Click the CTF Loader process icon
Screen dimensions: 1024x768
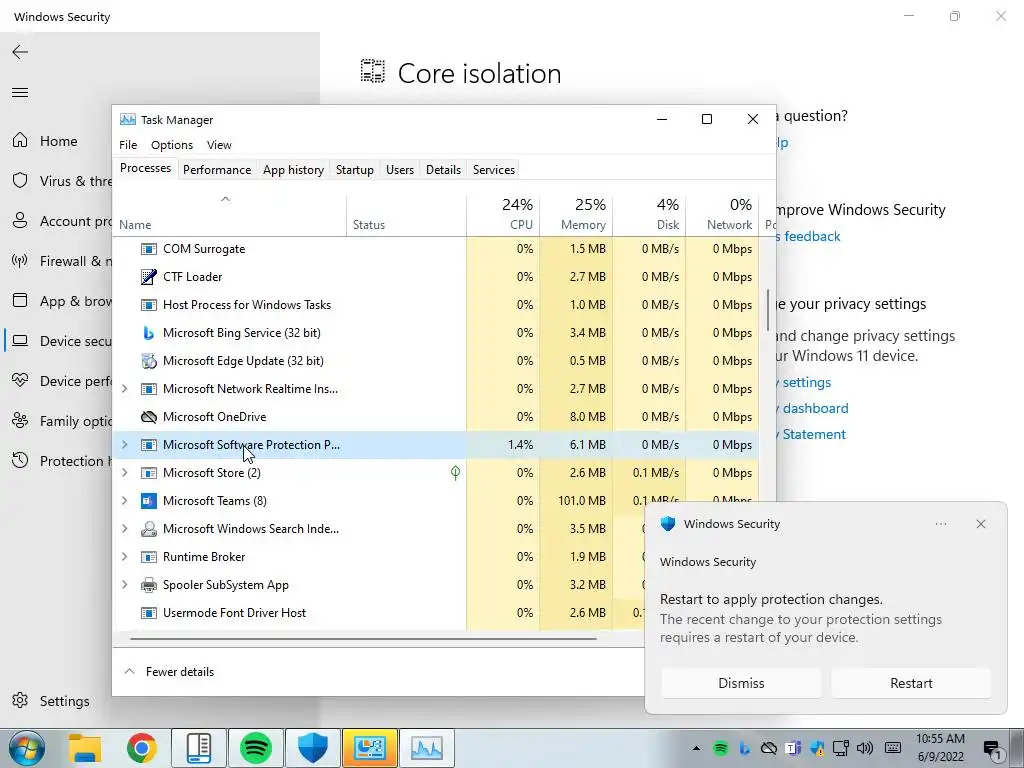click(149, 277)
